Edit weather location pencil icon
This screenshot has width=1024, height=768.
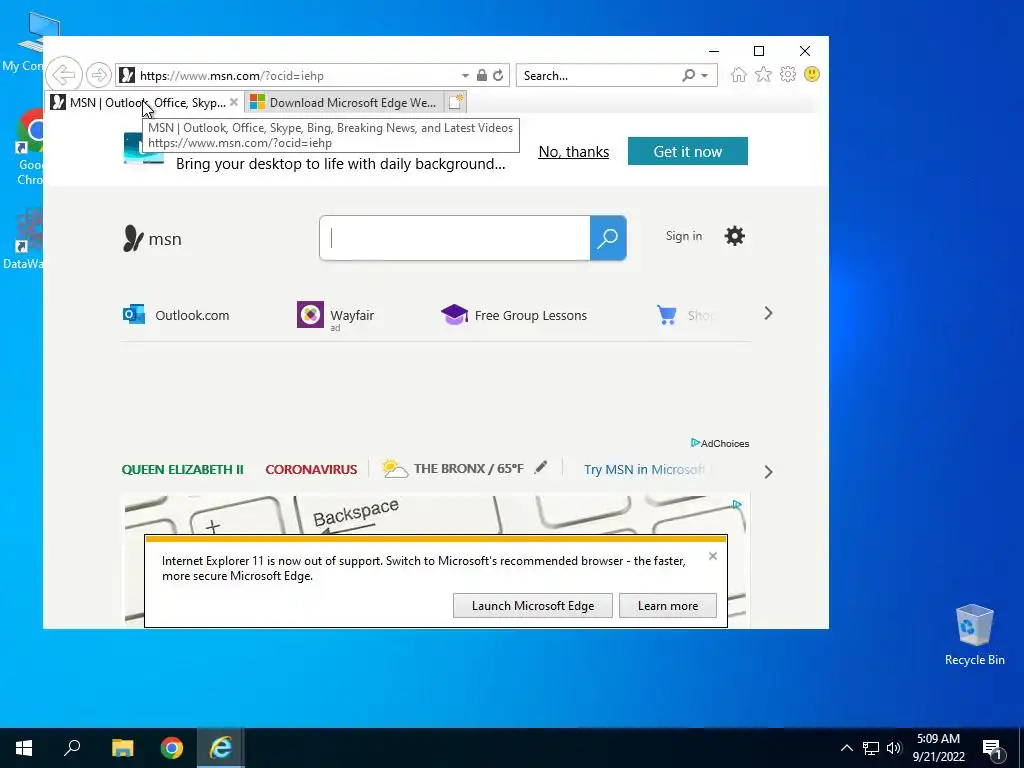[540, 468]
